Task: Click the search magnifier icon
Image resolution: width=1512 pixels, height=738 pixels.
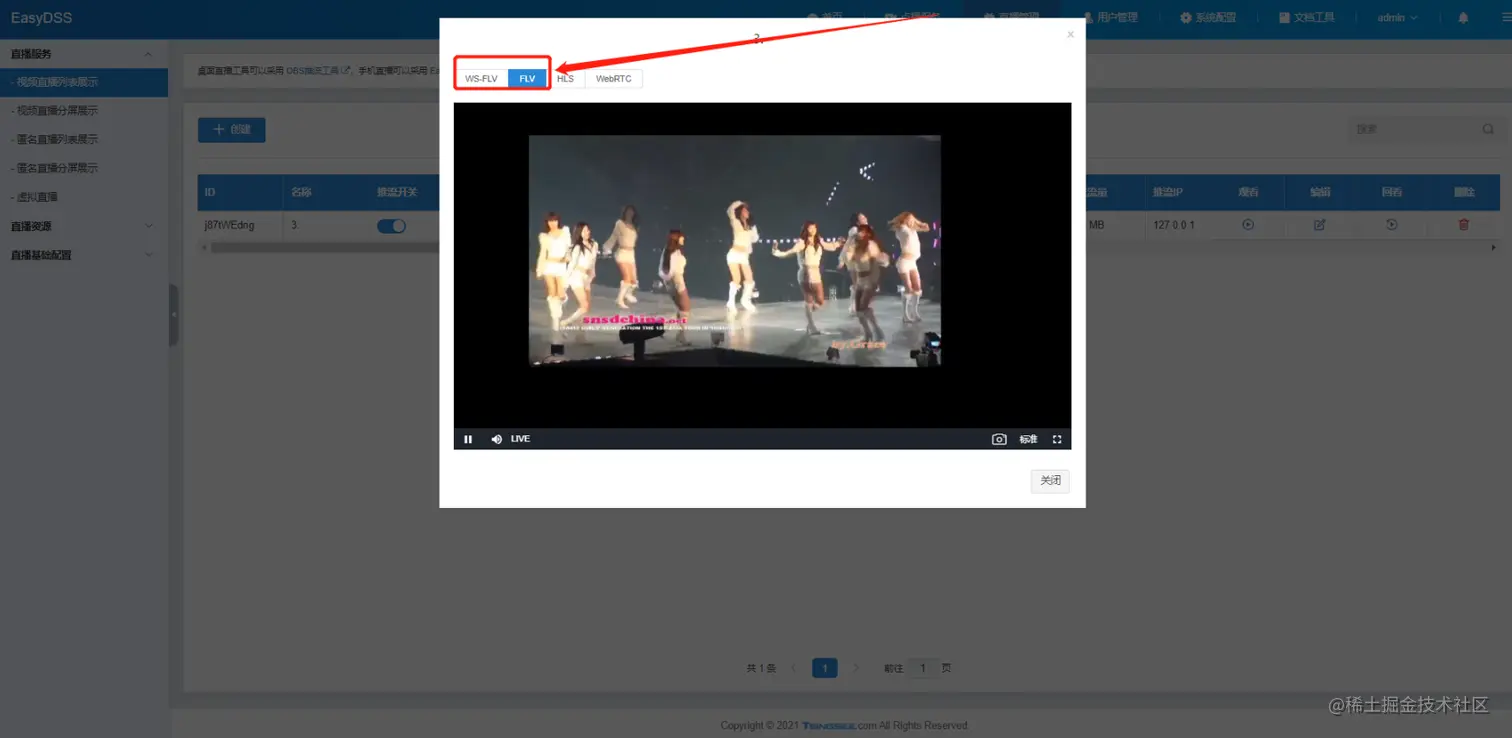Action: [x=1488, y=129]
